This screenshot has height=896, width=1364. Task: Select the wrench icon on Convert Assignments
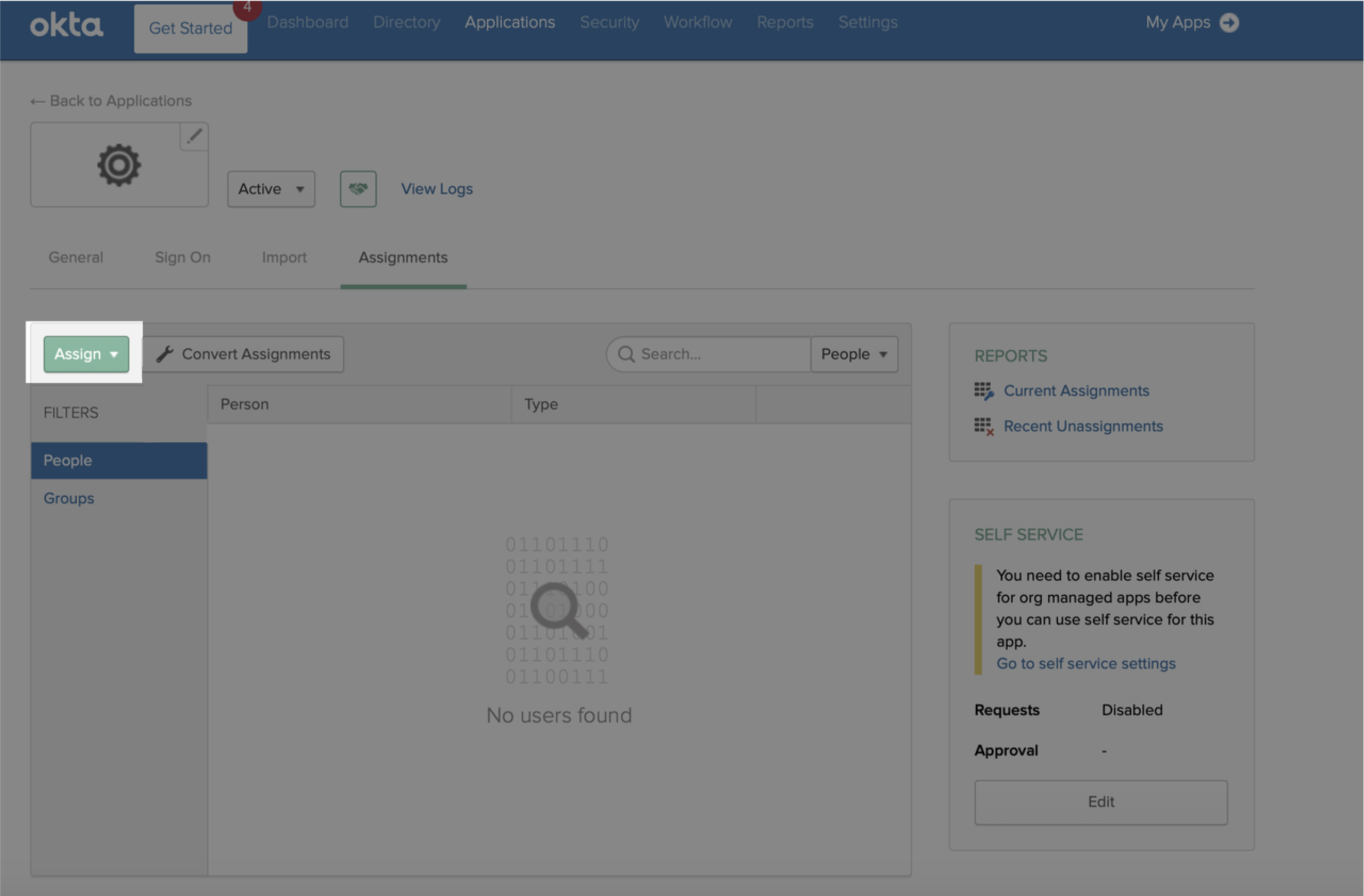(166, 354)
